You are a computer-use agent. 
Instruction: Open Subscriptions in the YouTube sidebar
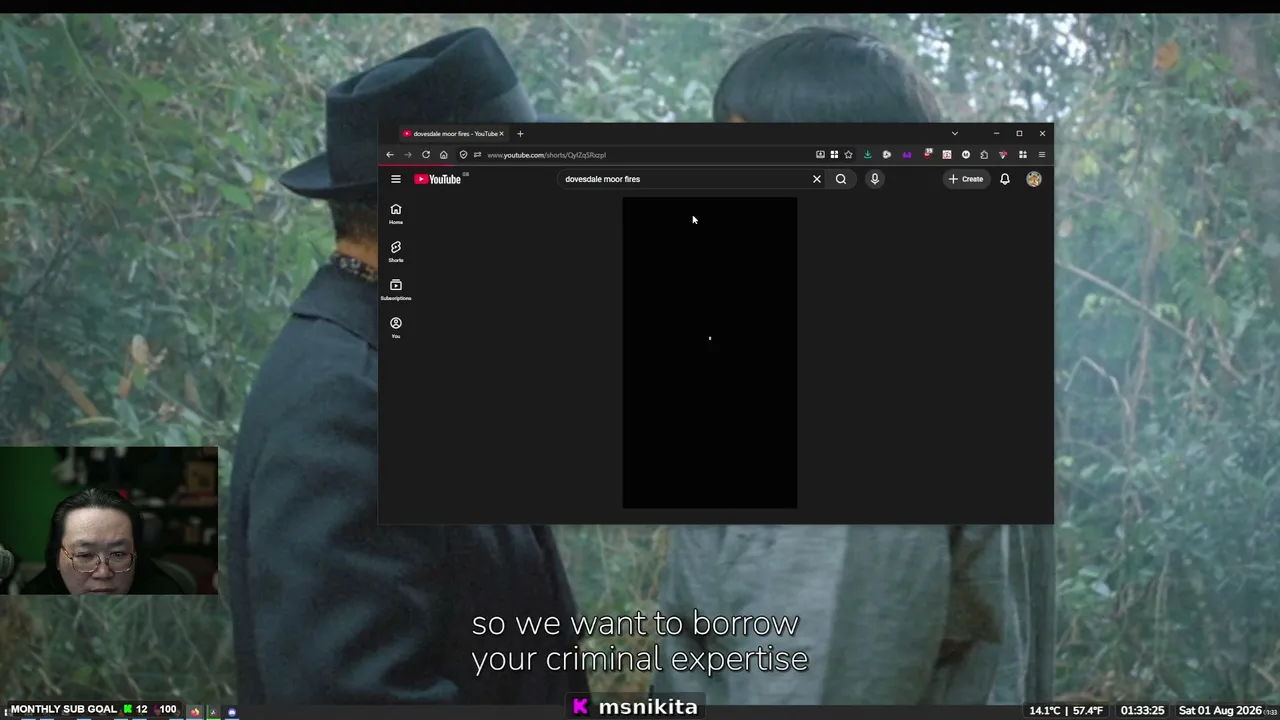pyautogui.click(x=396, y=289)
